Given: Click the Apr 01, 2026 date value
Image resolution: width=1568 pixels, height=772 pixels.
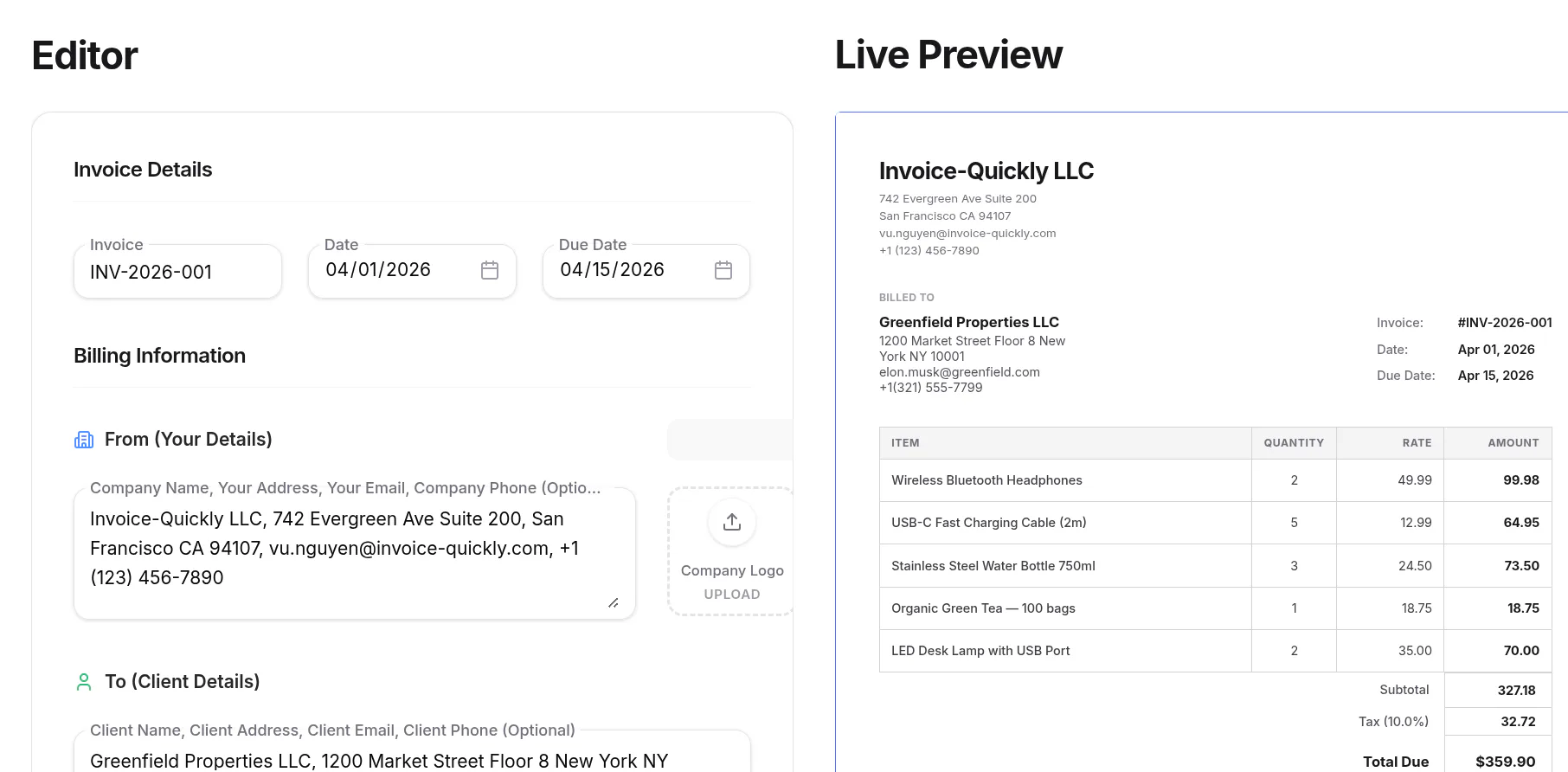Looking at the screenshot, I should 1496,350.
